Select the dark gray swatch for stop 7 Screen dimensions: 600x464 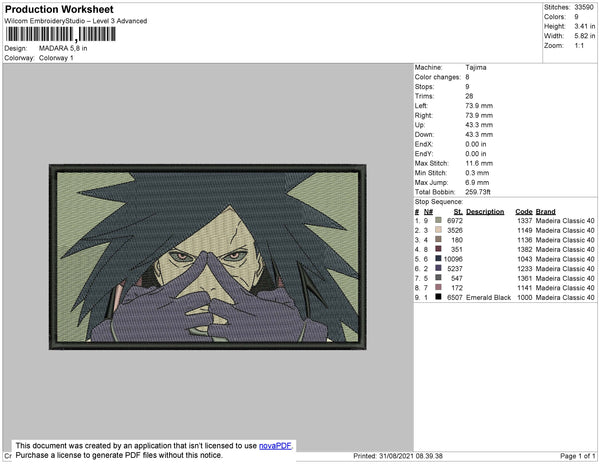439,278
